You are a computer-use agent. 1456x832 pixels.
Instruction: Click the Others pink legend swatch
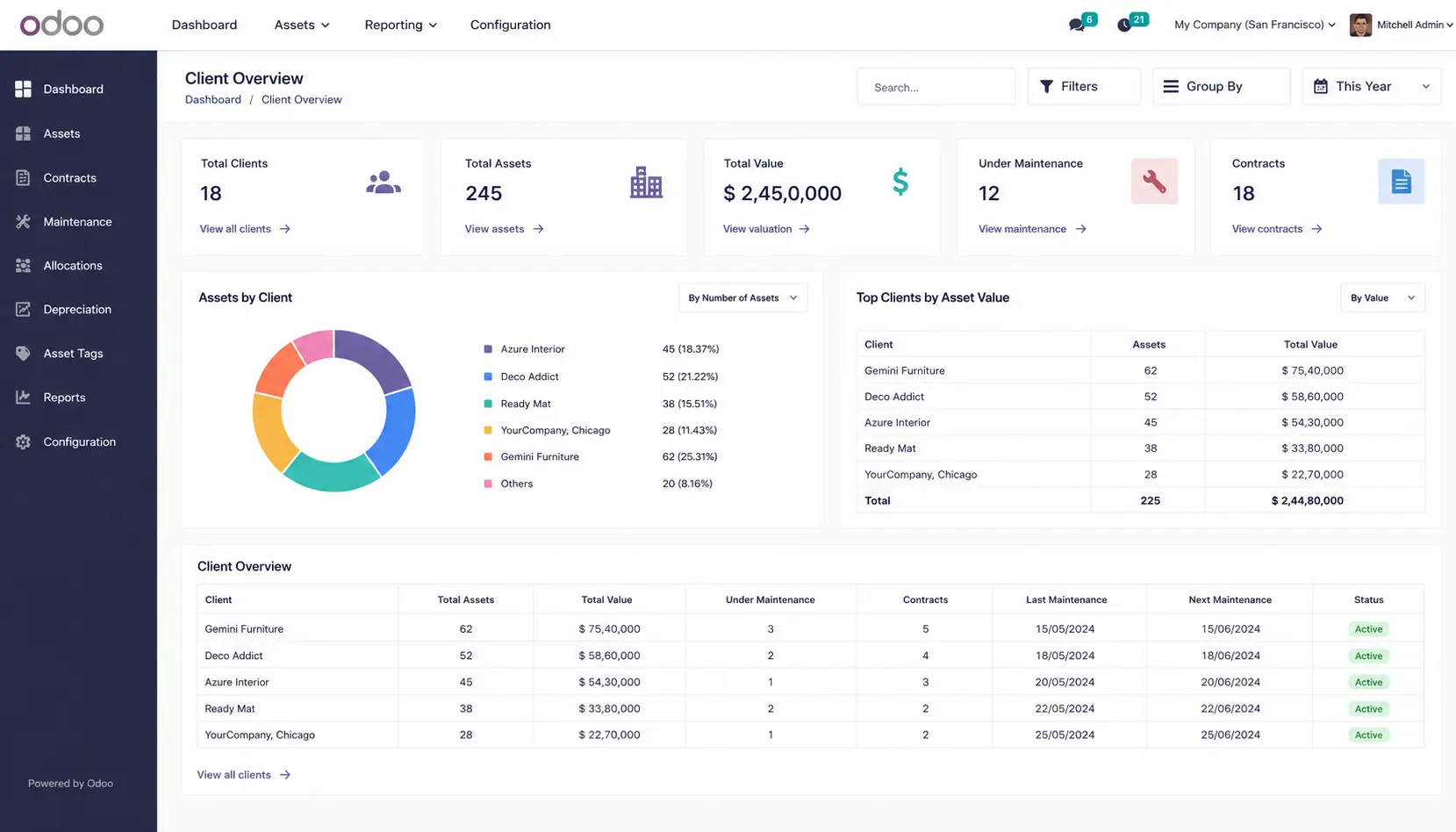click(488, 484)
